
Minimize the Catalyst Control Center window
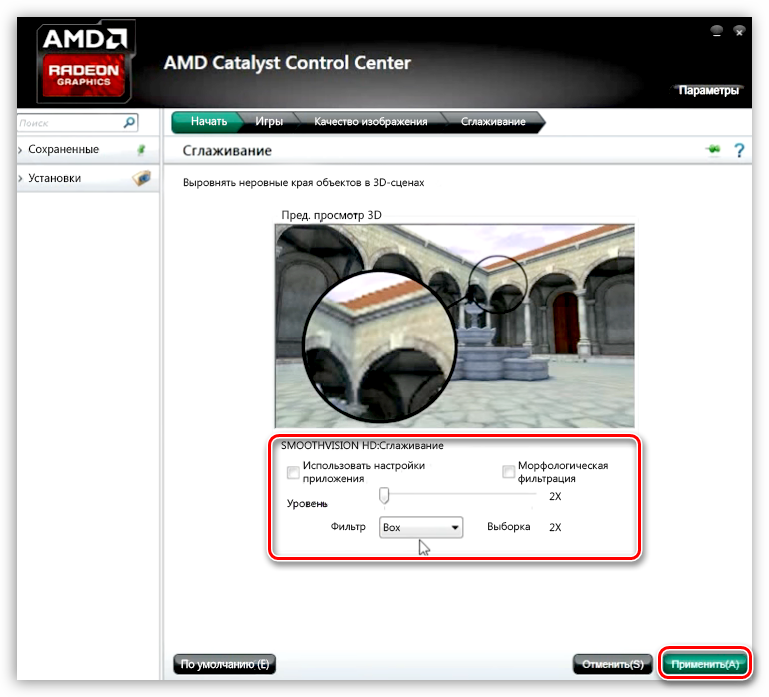point(717,31)
